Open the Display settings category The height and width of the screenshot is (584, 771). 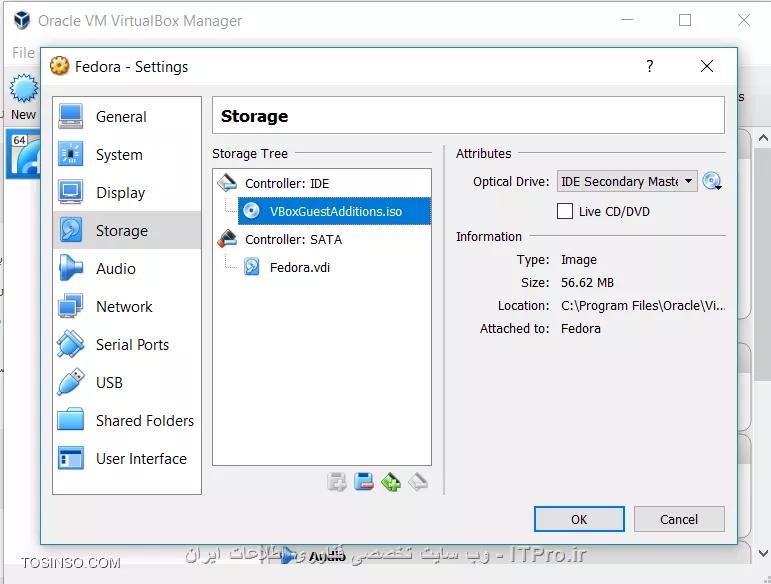[127, 192]
